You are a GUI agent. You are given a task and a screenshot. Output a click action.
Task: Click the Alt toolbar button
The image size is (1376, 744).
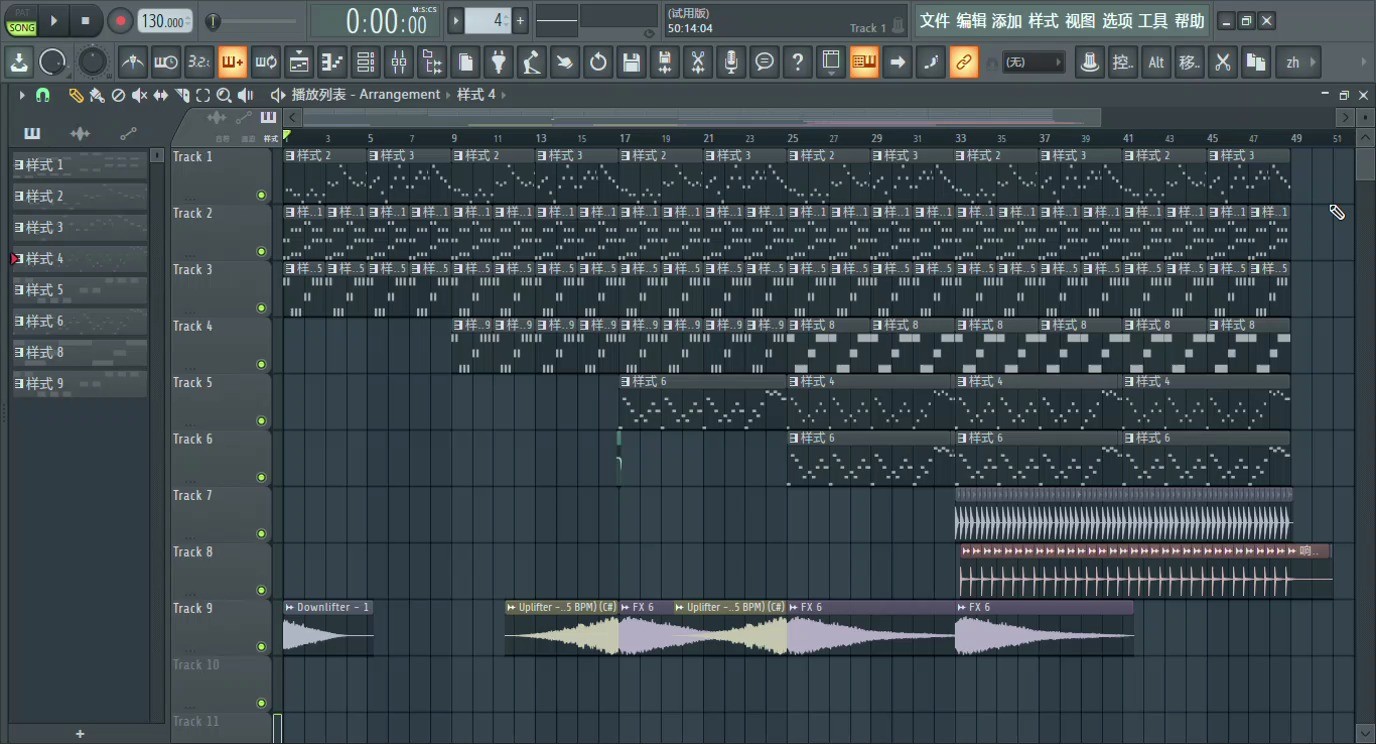click(1156, 62)
